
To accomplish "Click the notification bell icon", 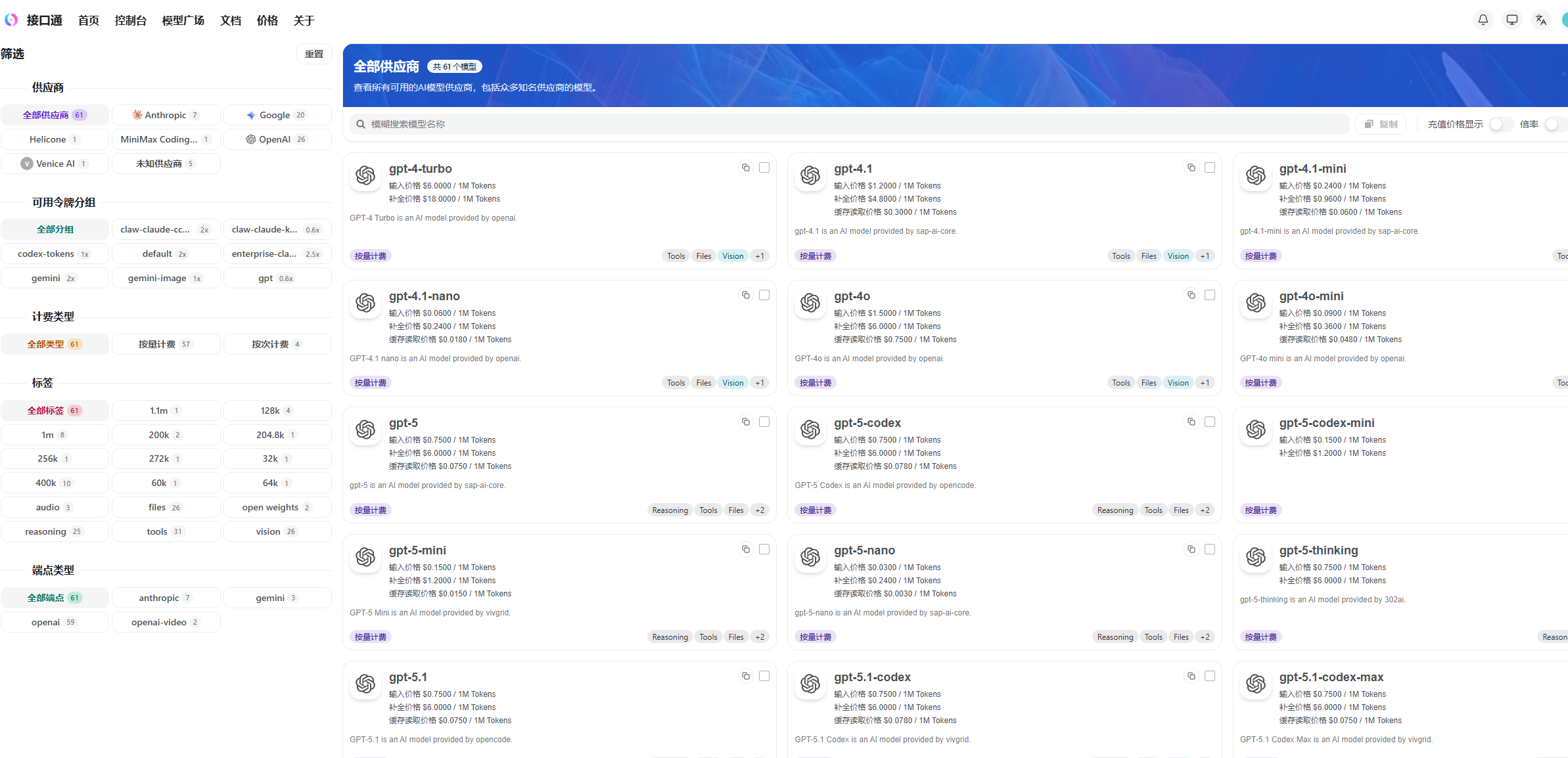I will coord(1483,20).
